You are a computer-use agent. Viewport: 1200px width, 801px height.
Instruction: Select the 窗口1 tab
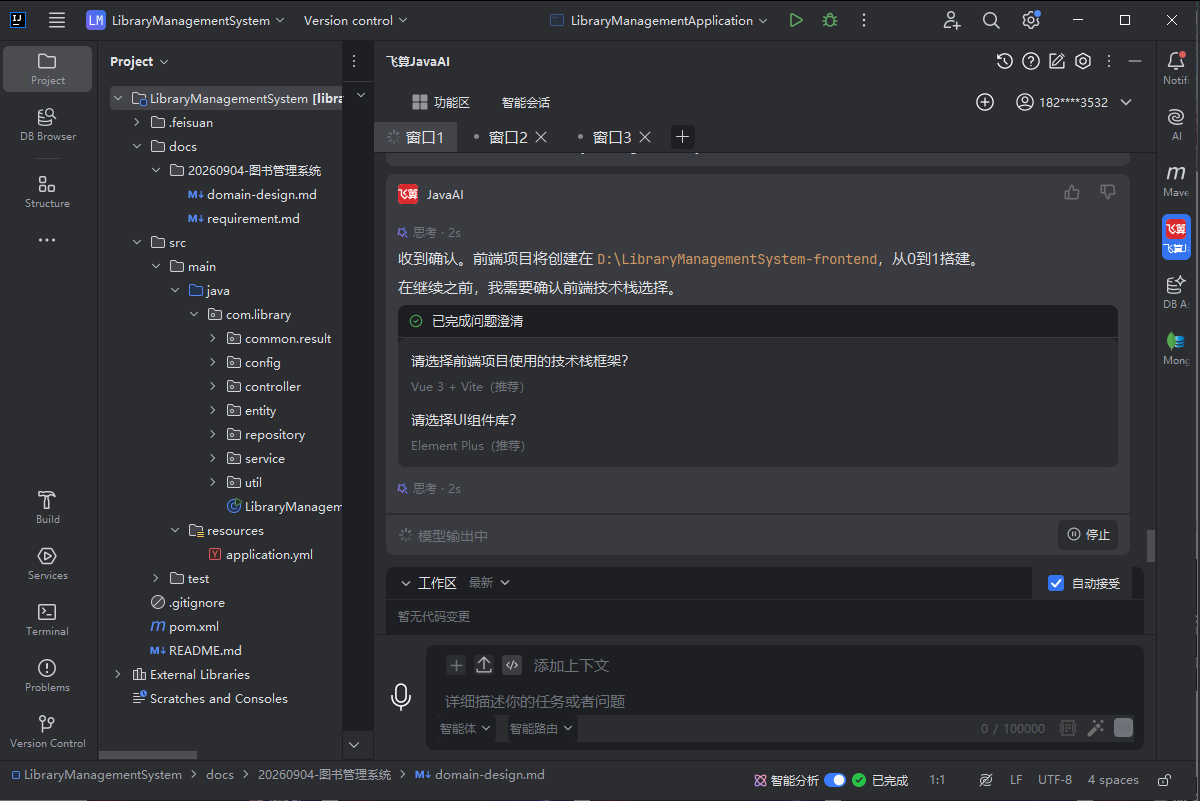[x=415, y=137]
